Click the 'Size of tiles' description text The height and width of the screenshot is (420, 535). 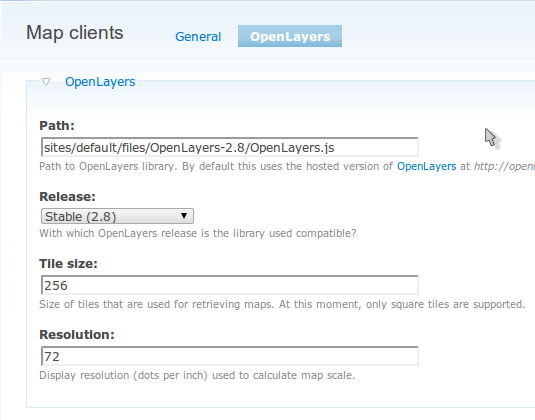coord(282,304)
